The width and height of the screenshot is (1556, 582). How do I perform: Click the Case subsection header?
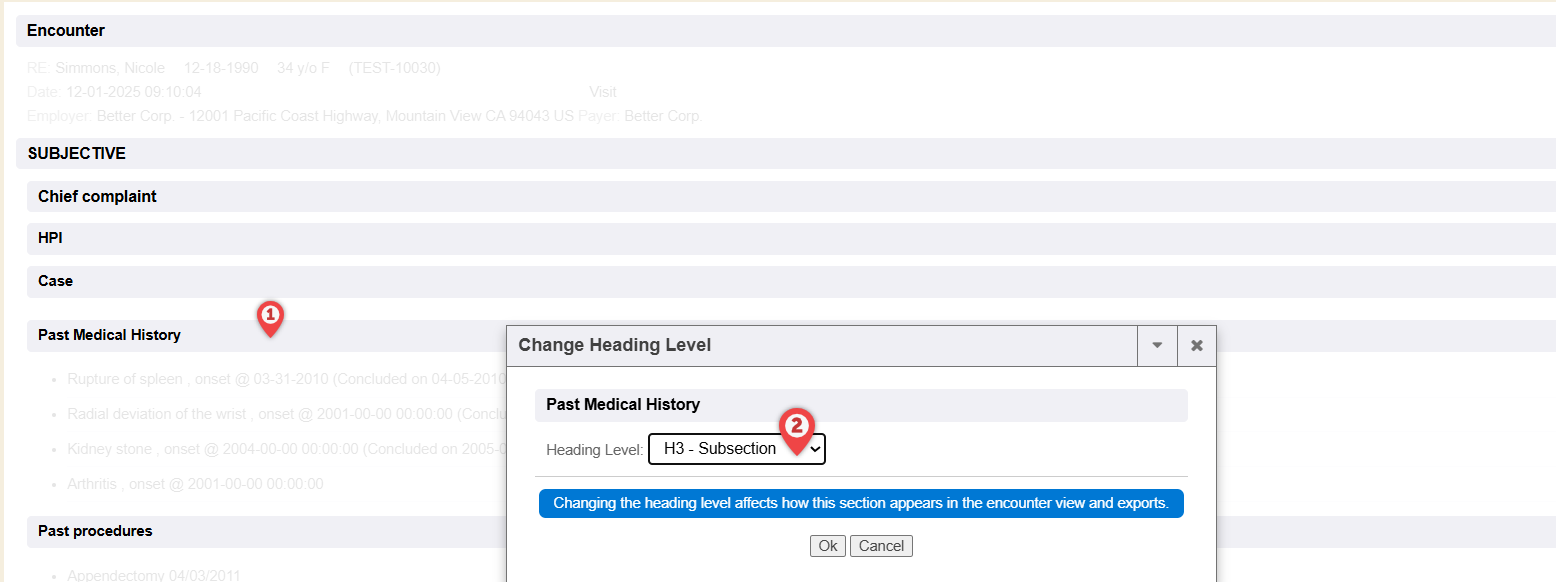[55, 281]
